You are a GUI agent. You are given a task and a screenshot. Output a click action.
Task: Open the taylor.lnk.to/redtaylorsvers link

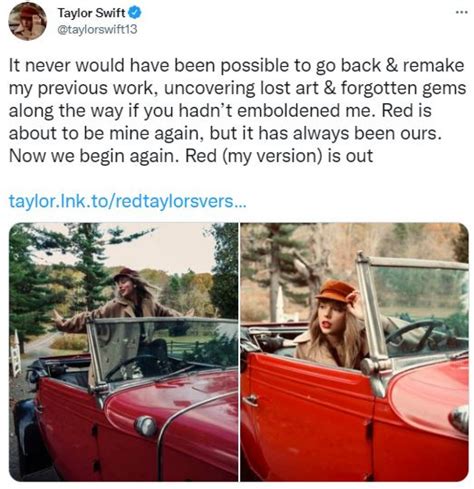click(127, 201)
